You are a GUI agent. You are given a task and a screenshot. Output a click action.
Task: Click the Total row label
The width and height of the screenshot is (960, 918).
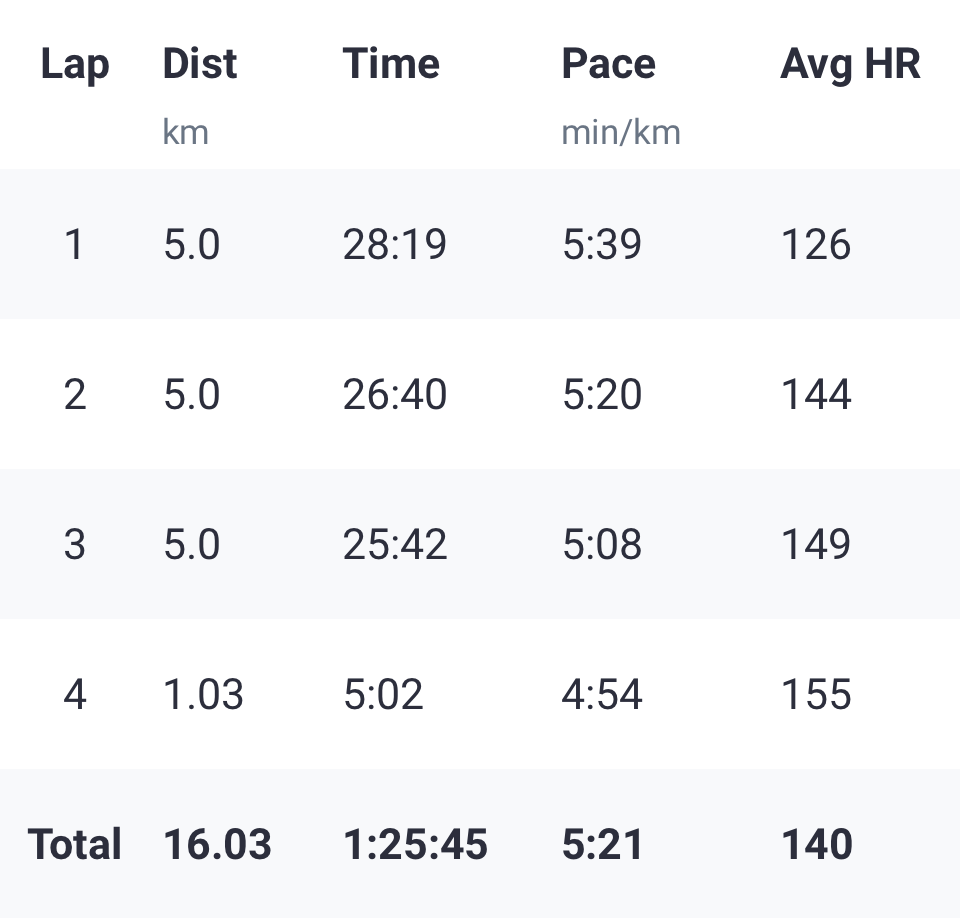tap(75, 845)
